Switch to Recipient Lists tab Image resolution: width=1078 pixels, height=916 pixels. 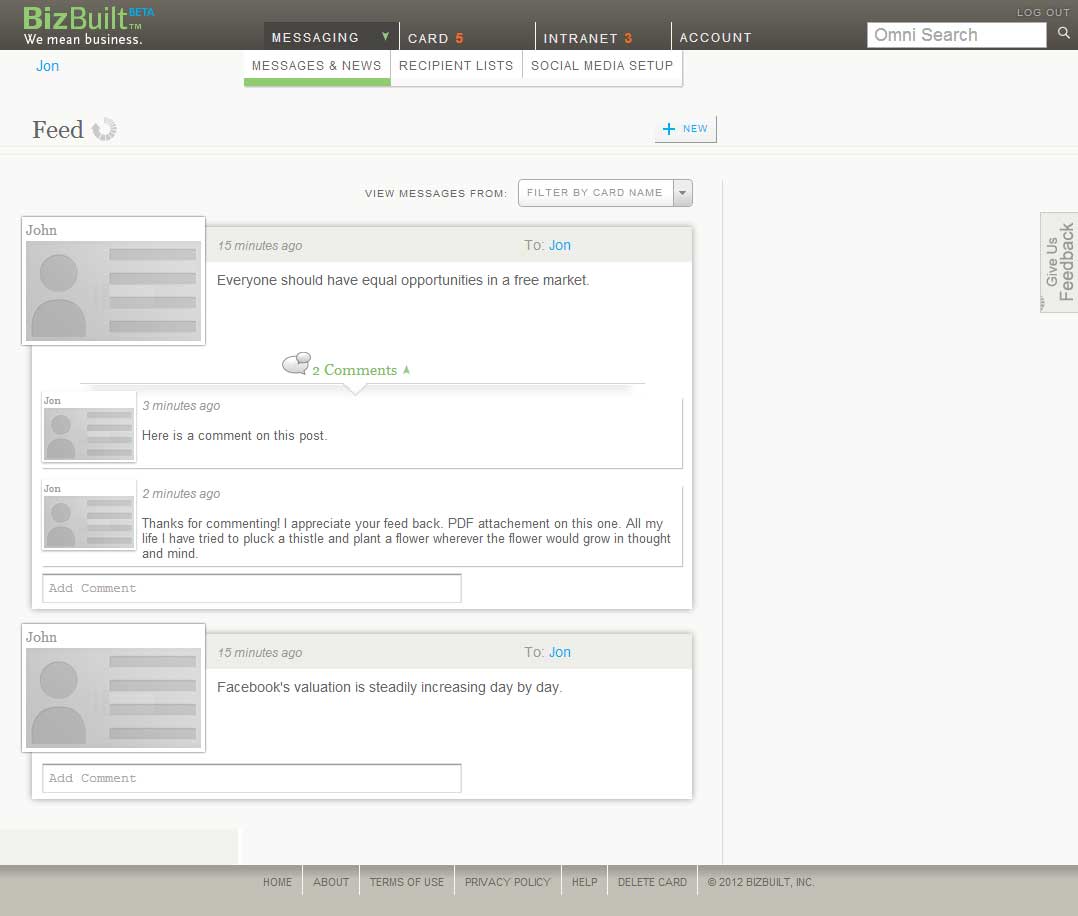pos(456,66)
